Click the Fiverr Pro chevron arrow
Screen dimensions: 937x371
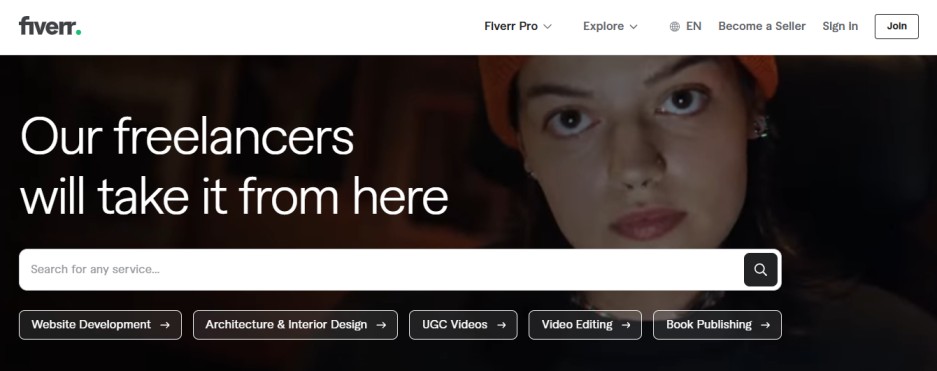(547, 27)
